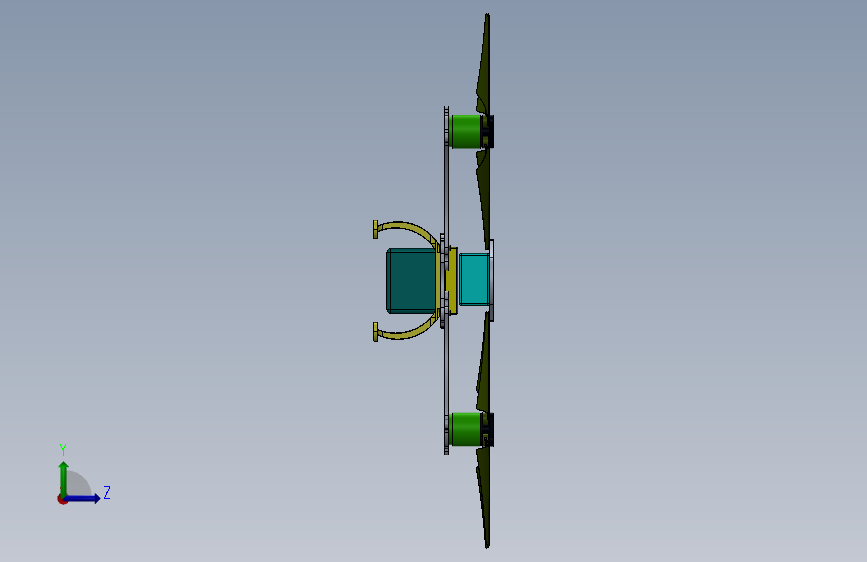Click the Y label on the triad

pos(63,450)
